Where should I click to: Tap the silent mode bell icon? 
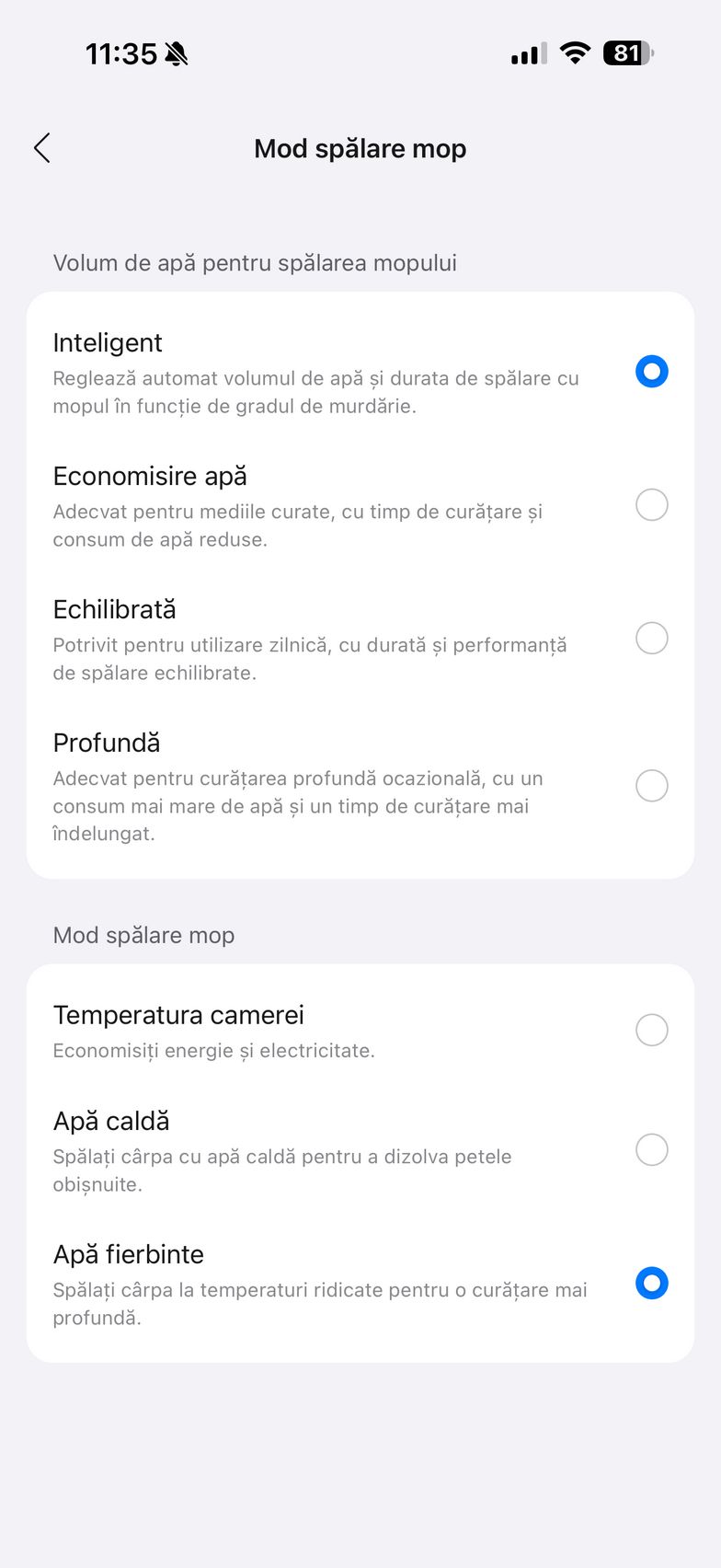[x=177, y=54]
